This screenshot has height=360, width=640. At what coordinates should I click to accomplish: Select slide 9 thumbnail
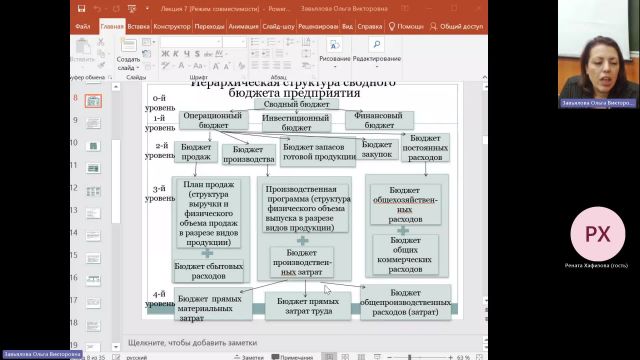coord(93,123)
